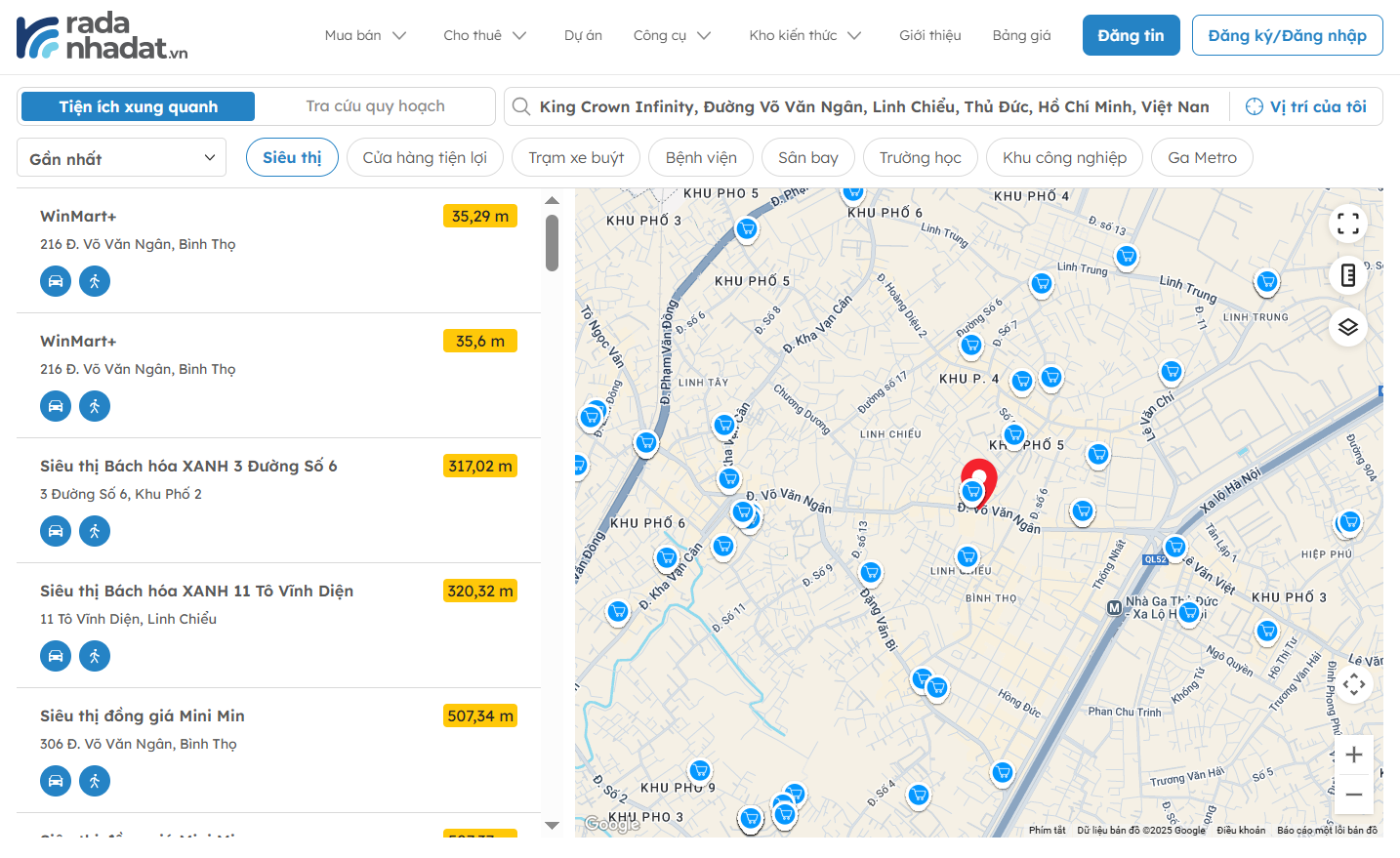The image size is (1400, 858).
Task: Open Siêu thị Bách hóa XANH 3 Đường Số 6 result
Action: (188, 467)
